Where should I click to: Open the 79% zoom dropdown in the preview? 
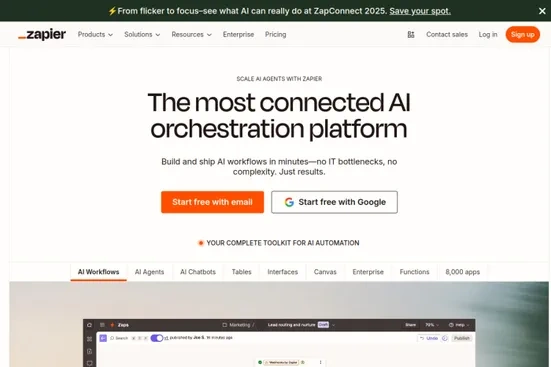[x=432, y=325]
